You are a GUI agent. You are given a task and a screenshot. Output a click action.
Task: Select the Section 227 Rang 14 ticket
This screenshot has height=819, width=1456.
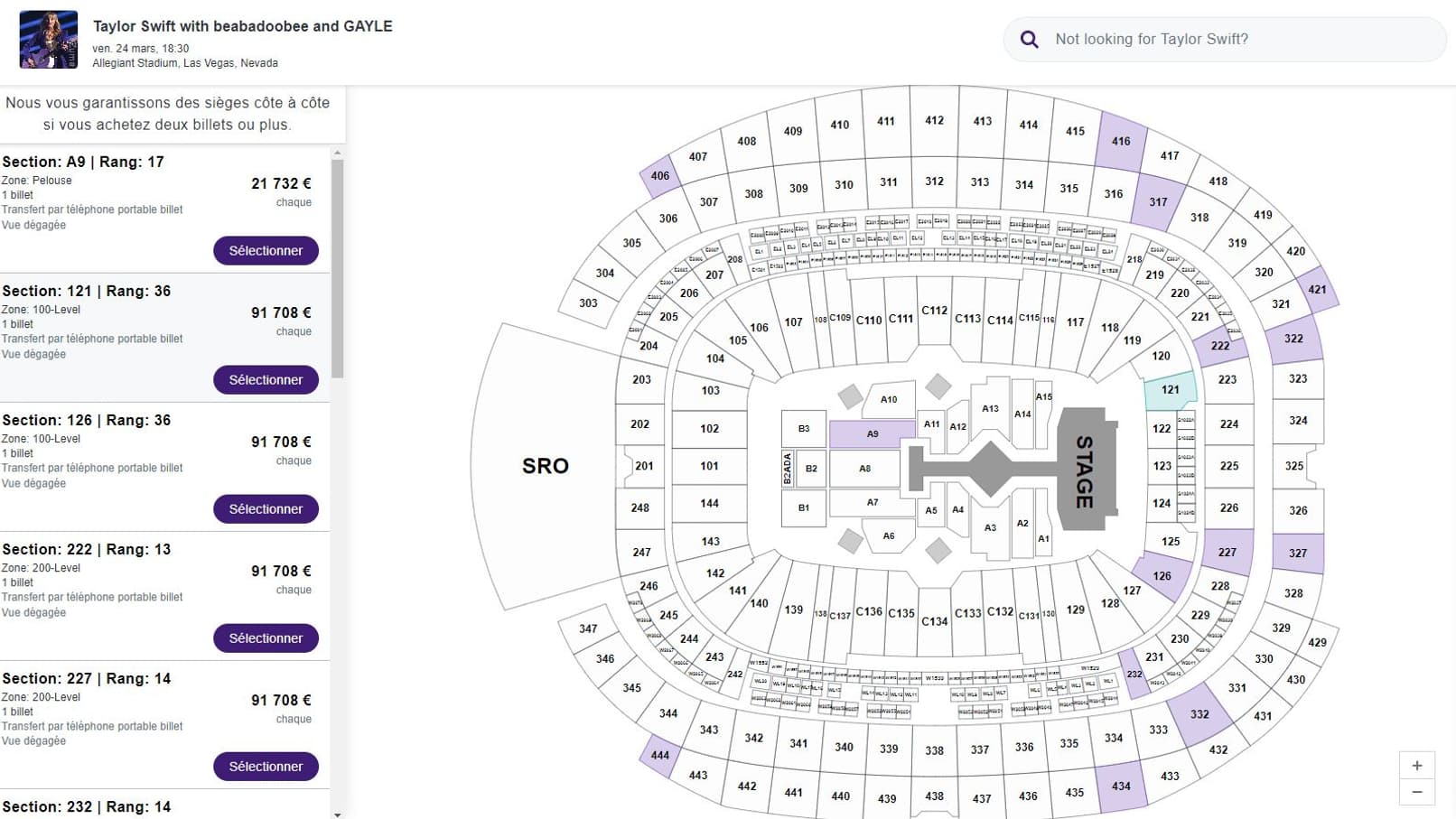point(266,766)
